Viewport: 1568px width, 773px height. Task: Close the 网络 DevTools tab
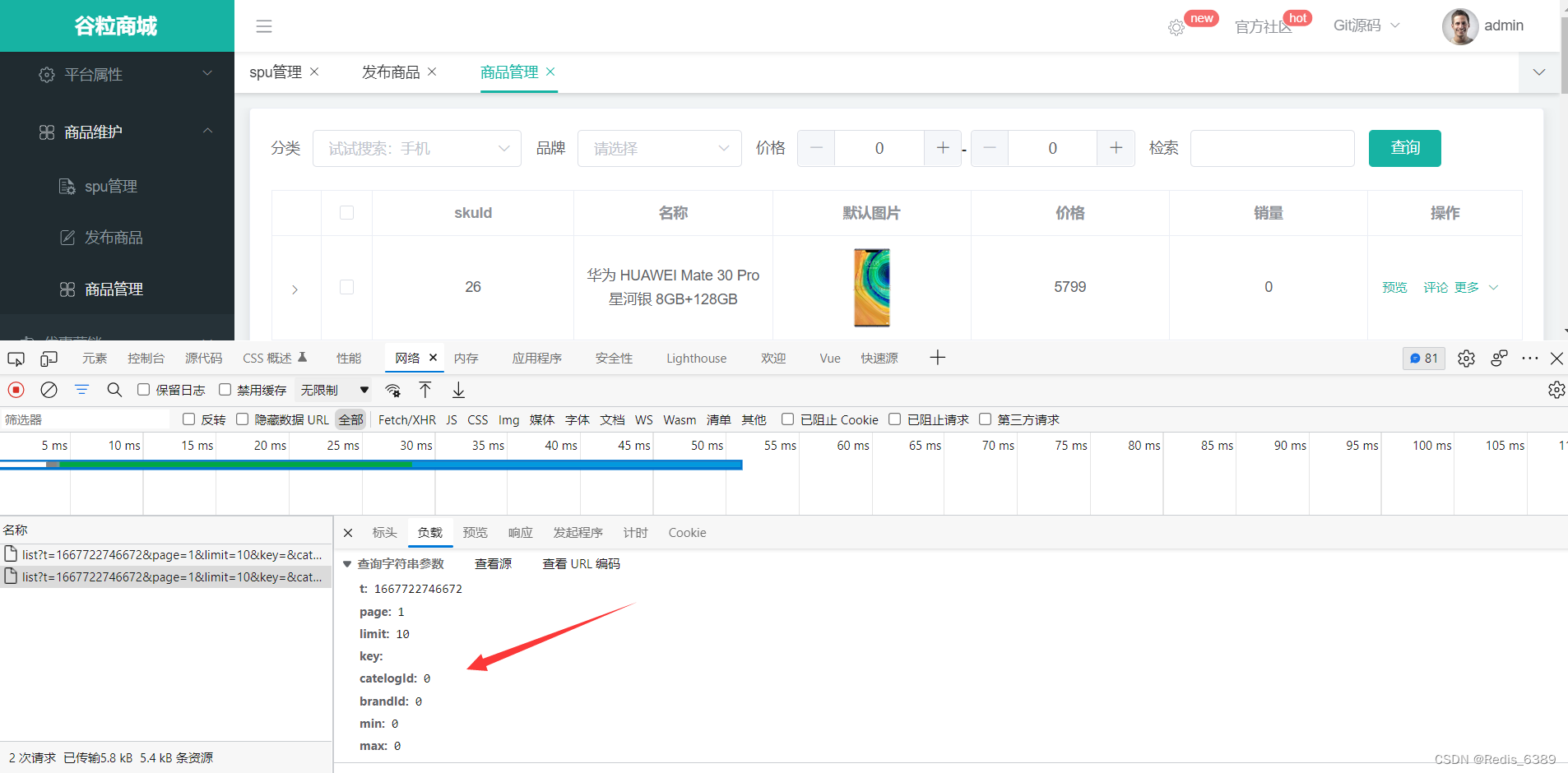point(433,358)
